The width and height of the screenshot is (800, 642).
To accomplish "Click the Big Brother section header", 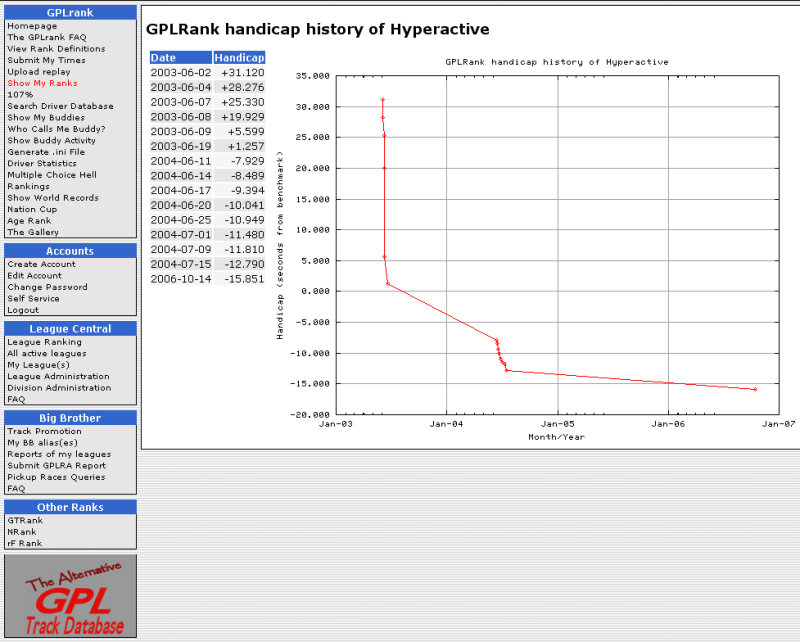I will coord(70,418).
